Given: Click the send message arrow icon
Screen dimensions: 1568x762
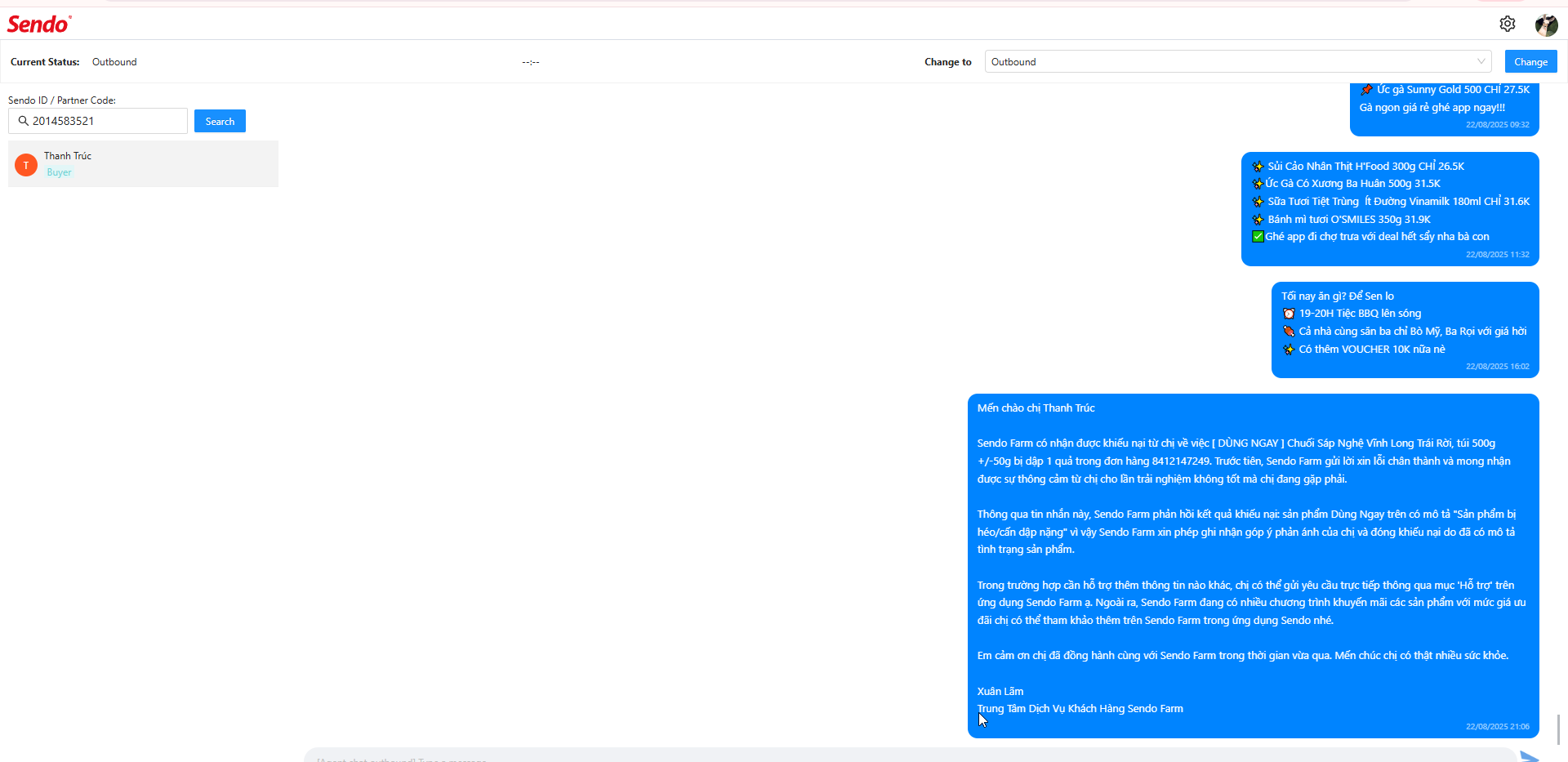Looking at the screenshot, I should click(x=1530, y=757).
